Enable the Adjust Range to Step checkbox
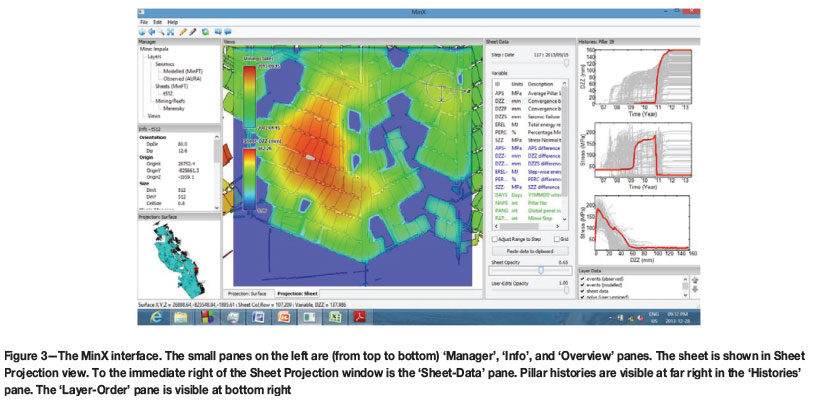This screenshot has width=835, height=406. [493, 239]
